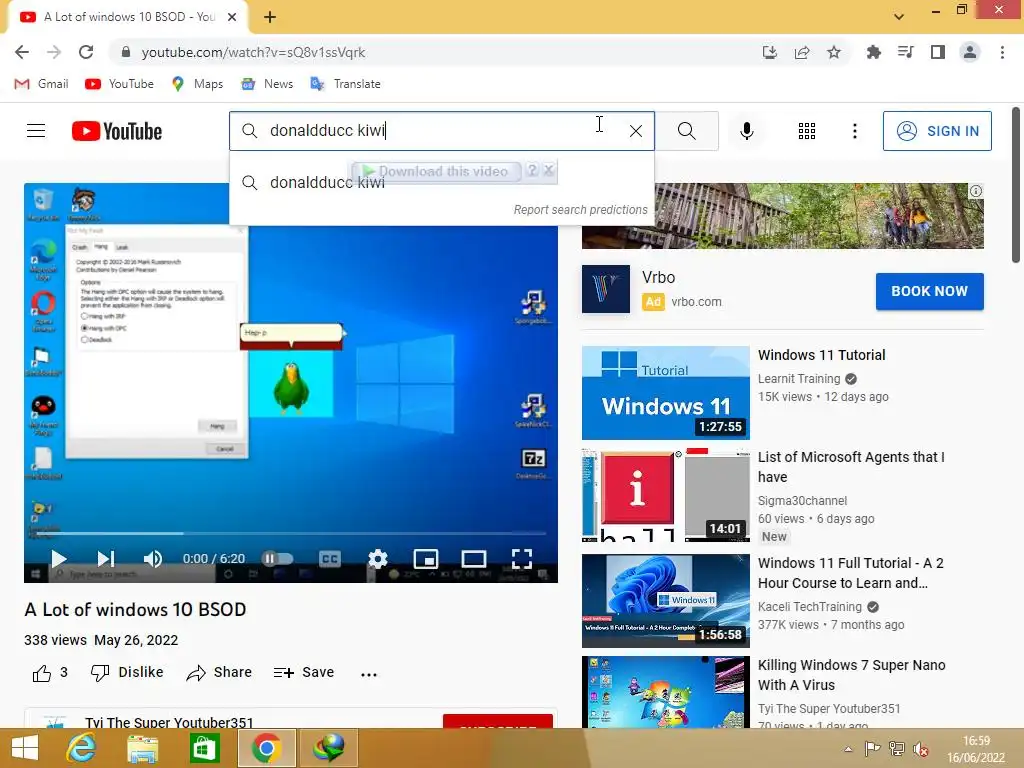
Task: Click Download this video button
Action: 436,171
